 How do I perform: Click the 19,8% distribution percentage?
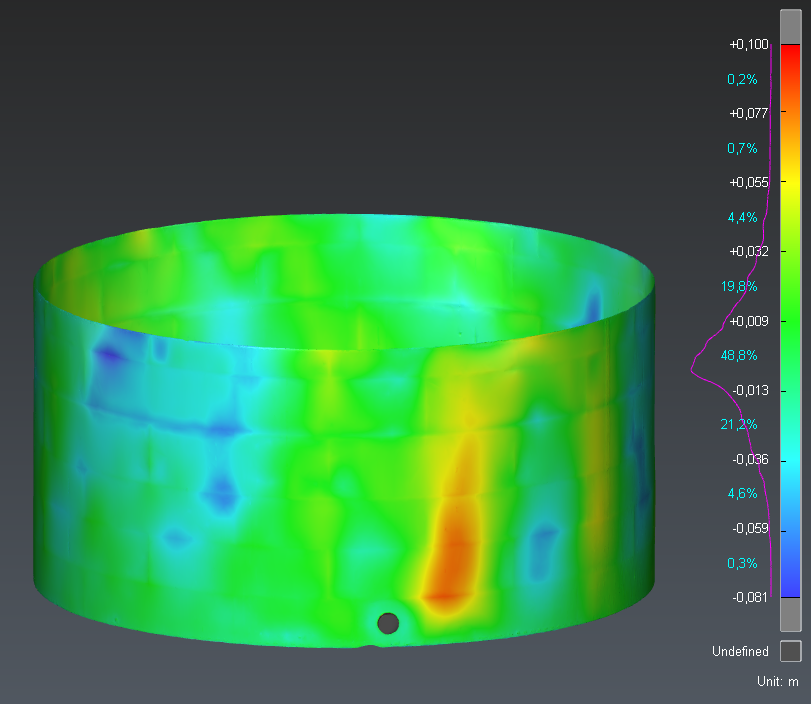[739, 287]
